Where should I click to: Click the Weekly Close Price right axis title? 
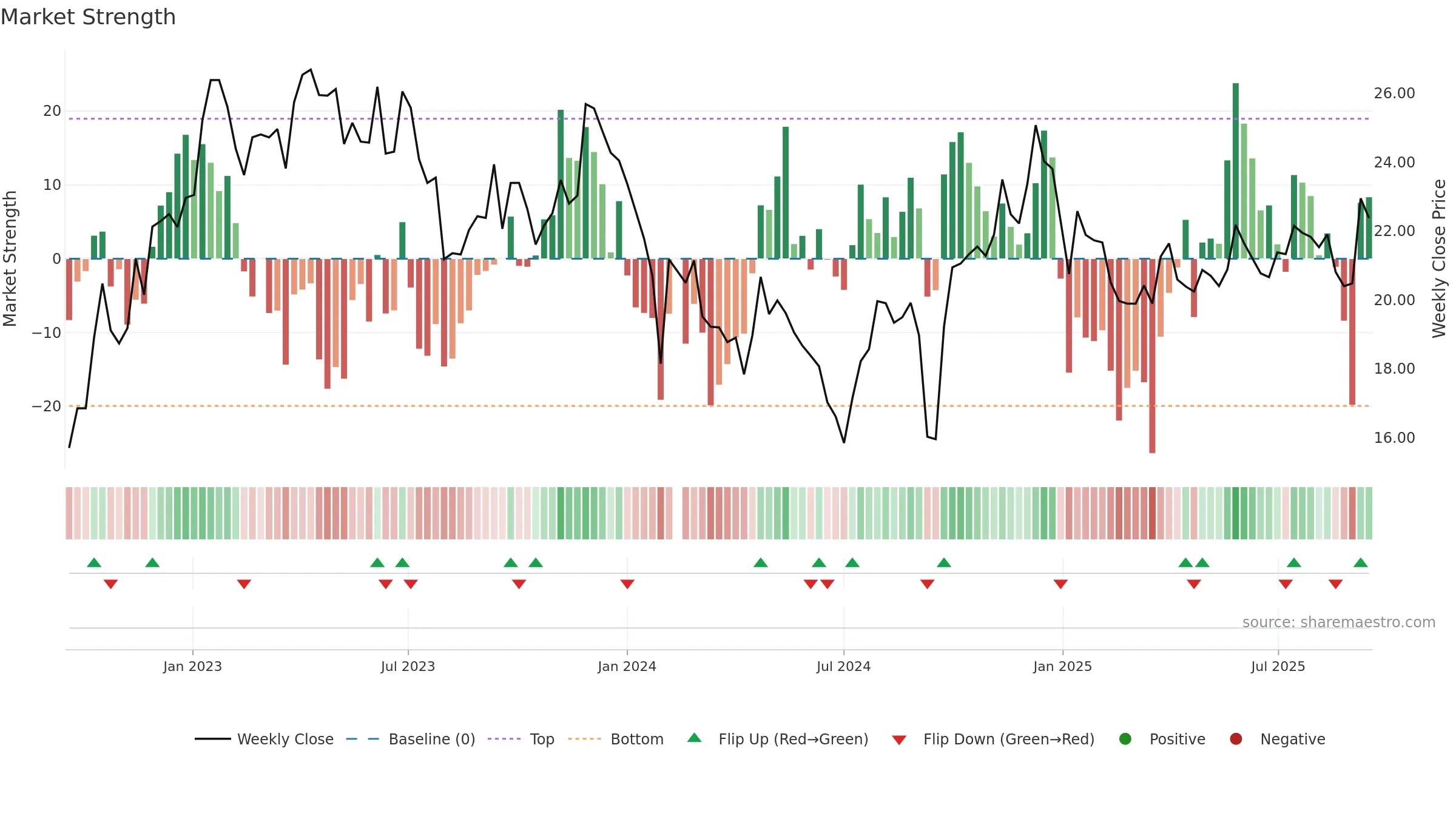point(1439,258)
